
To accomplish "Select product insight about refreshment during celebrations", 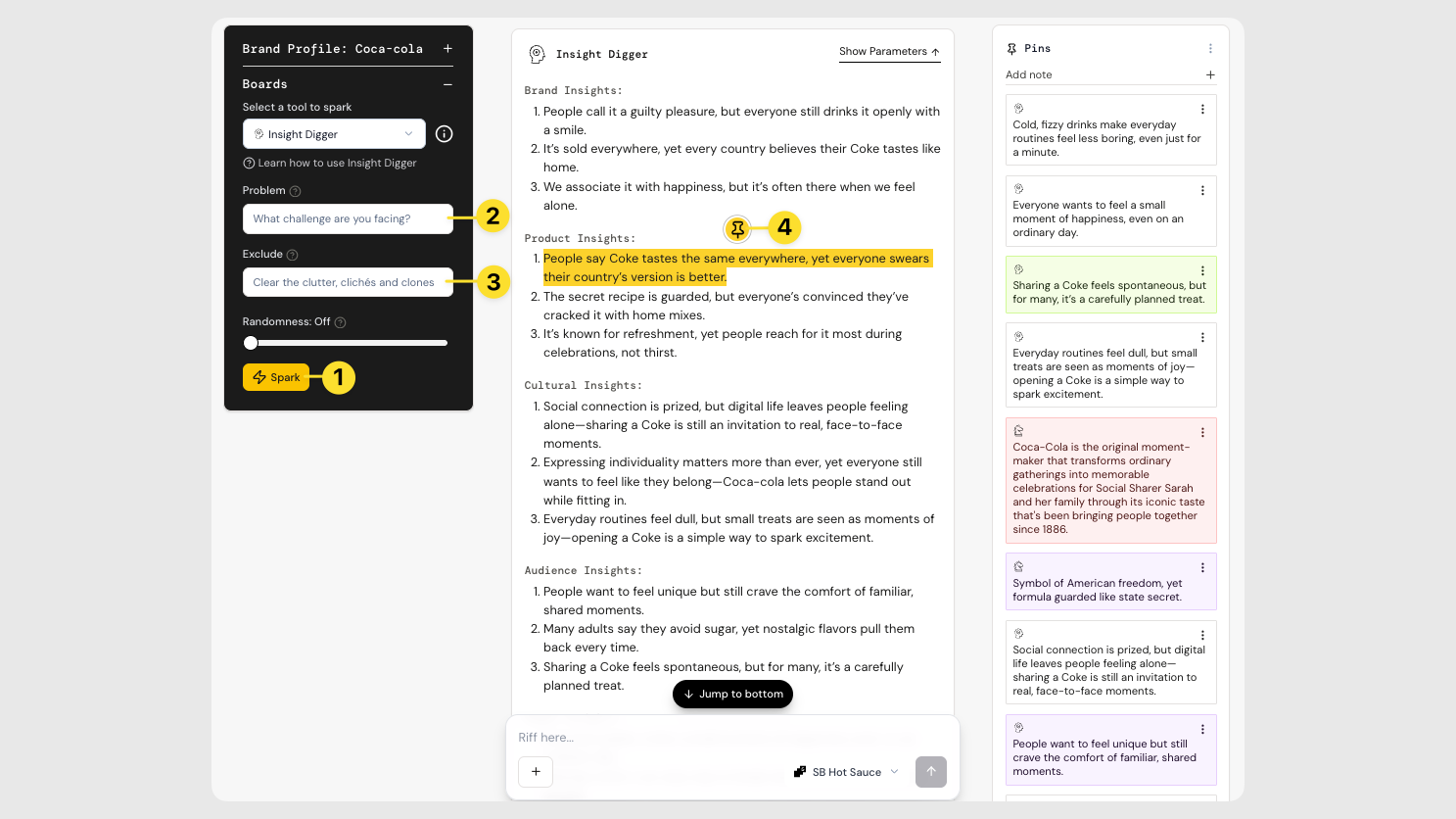I will tap(723, 343).
